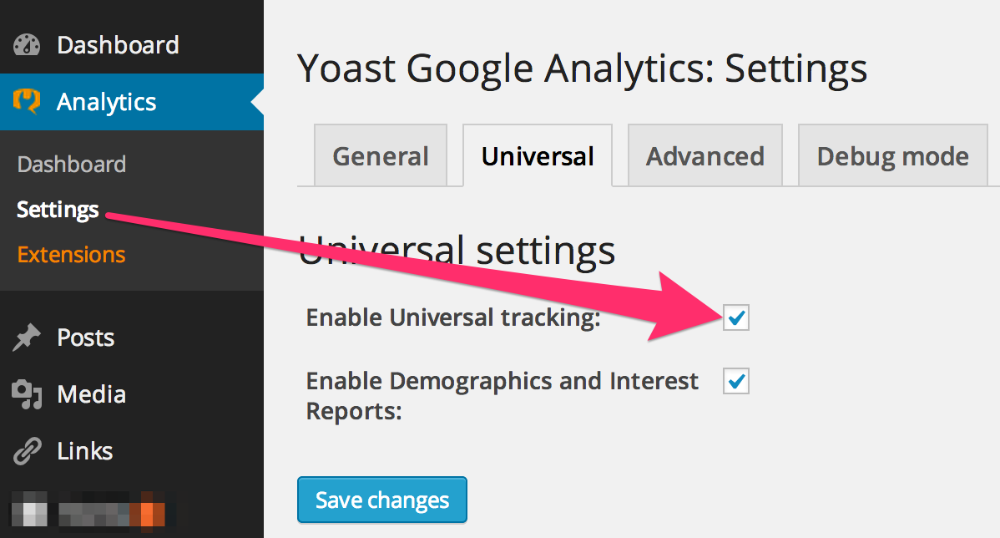Open Analytics Dashboard submenu item
The image size is (1000, 538).
(x=71, y=164)
